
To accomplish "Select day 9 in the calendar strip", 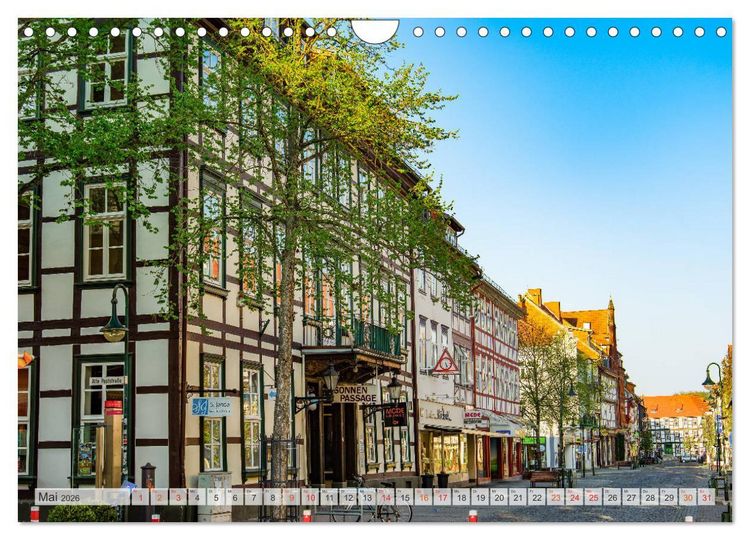I will [291, 497].
